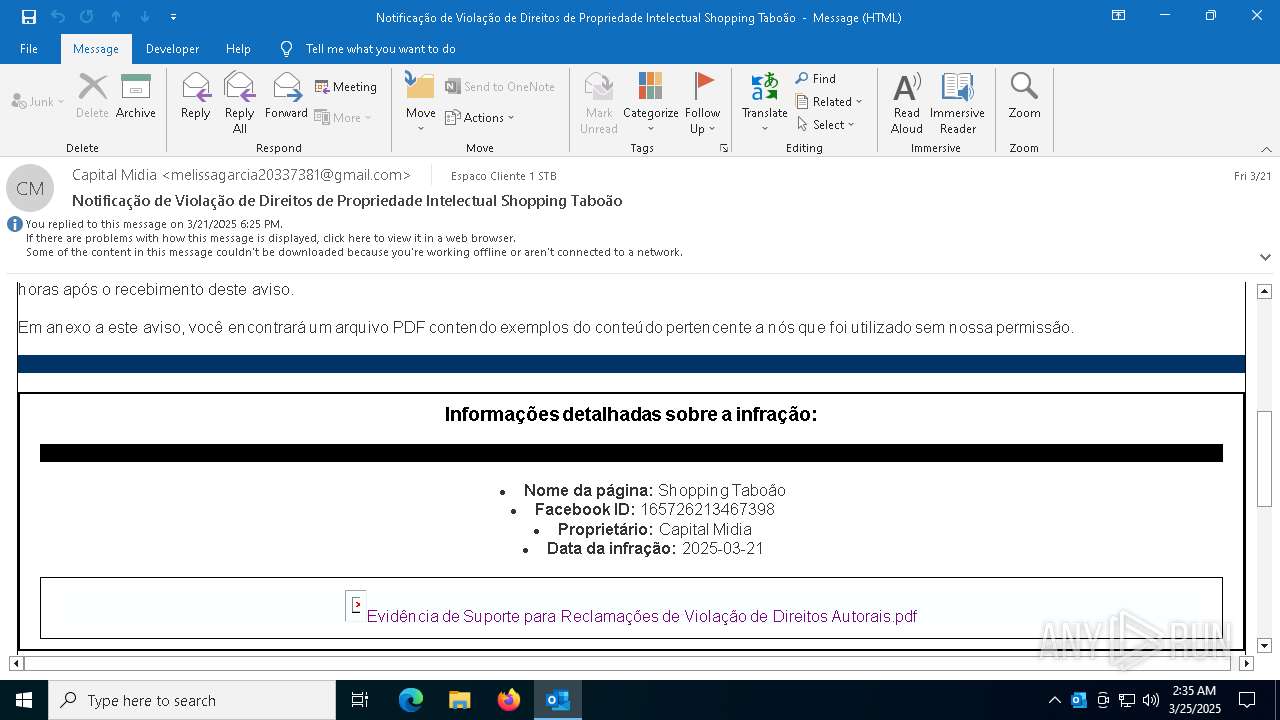Open the Evidência de Suporte PDF link

click(641, 616)
